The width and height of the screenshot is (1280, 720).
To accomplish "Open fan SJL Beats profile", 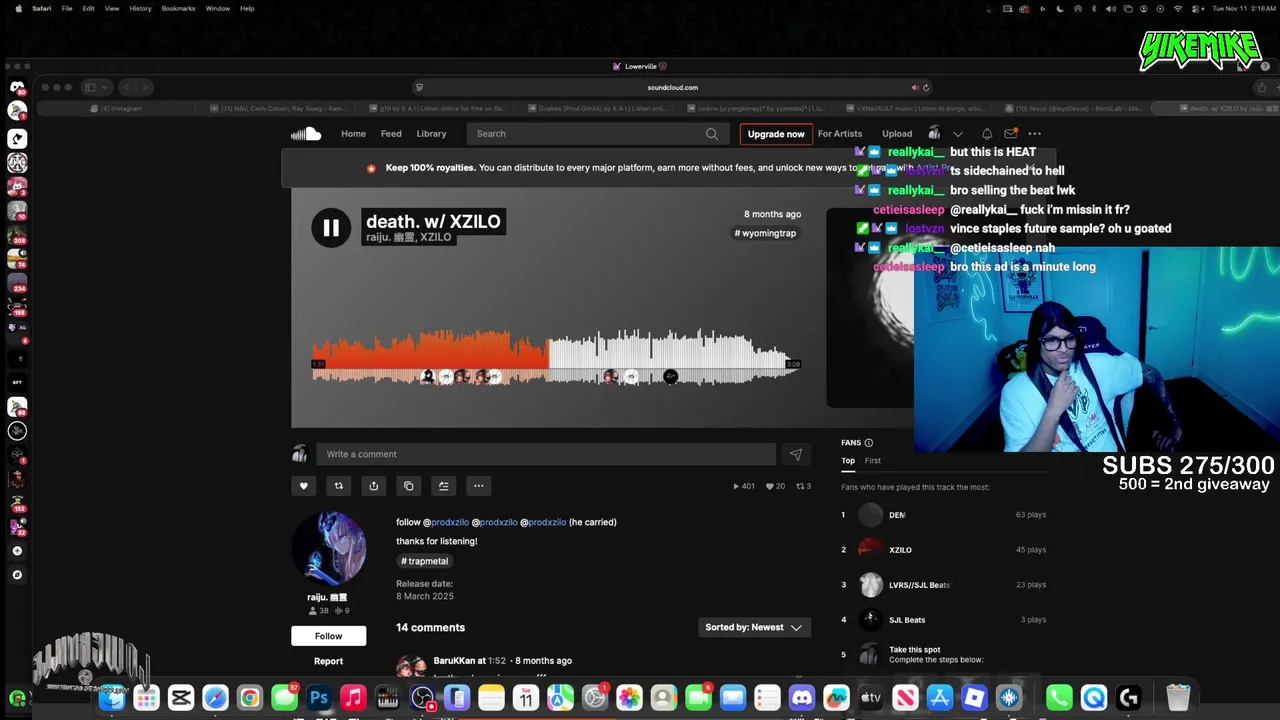I will pos(907,620).
